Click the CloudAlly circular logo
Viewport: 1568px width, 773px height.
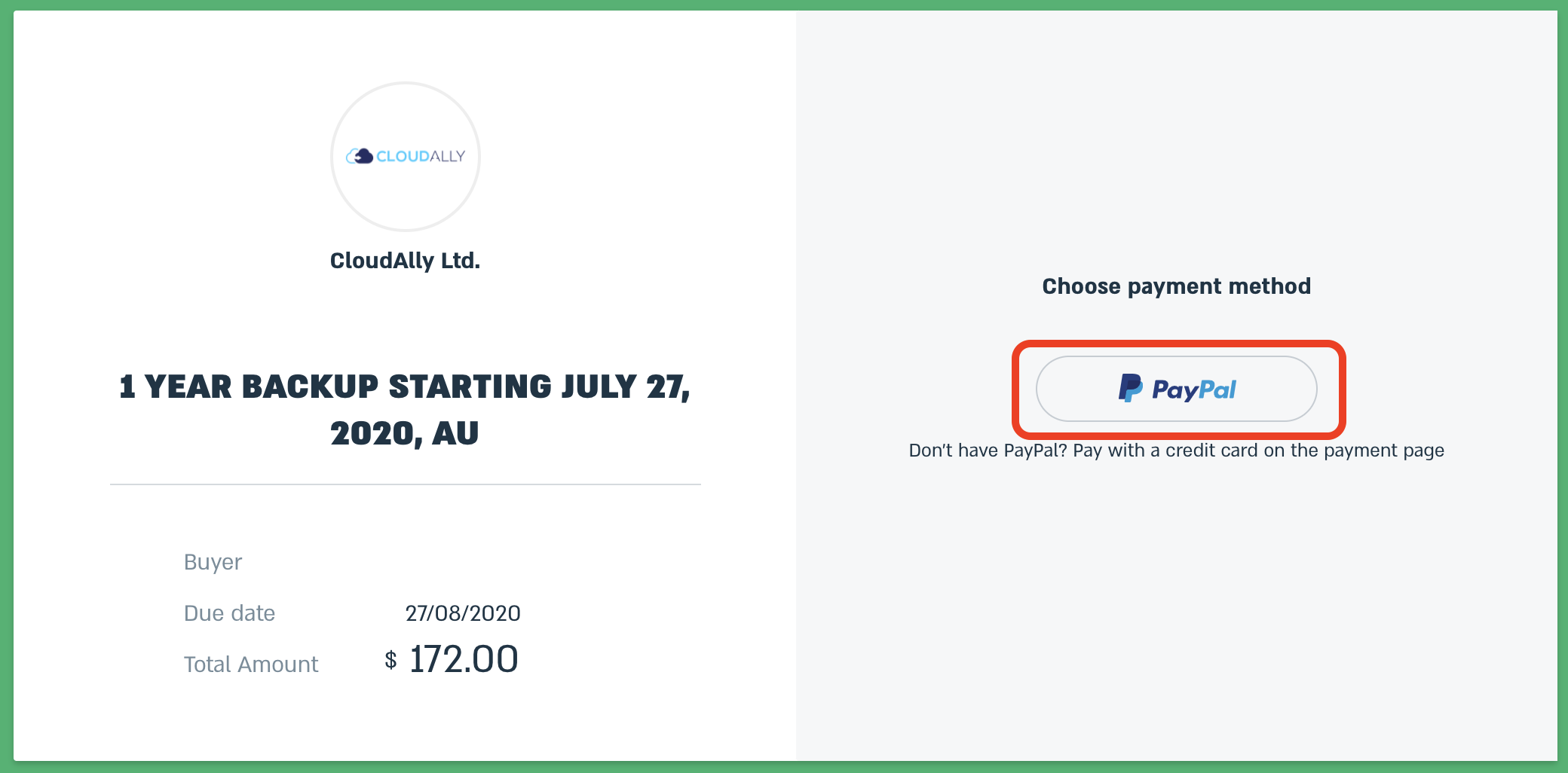(406, 157)
